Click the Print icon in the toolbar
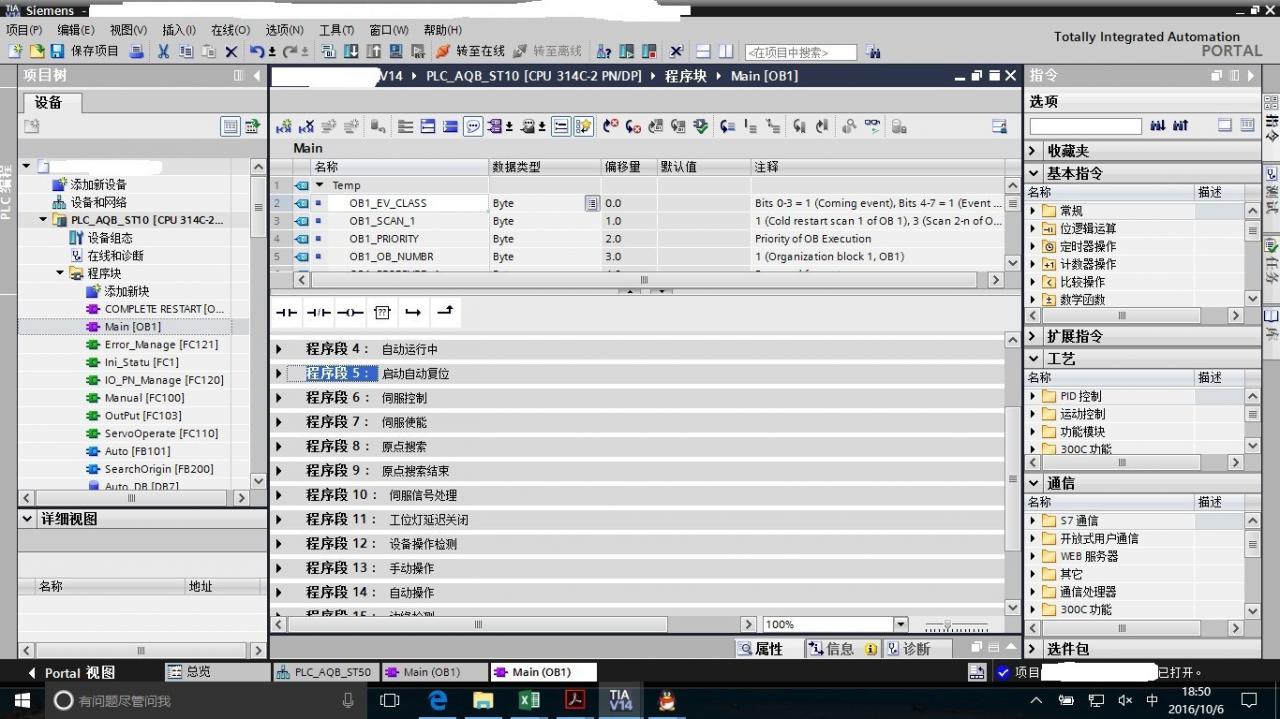The width and height of the screenshot is (1280, 719). (x=137, y=51)
